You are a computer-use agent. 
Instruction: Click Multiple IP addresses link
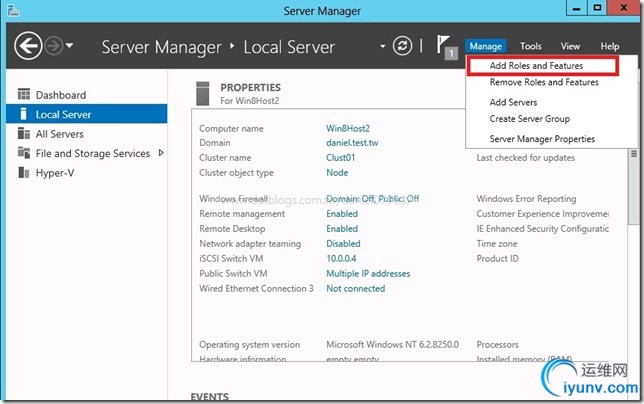pyautogui.click(x=369, y=273)
